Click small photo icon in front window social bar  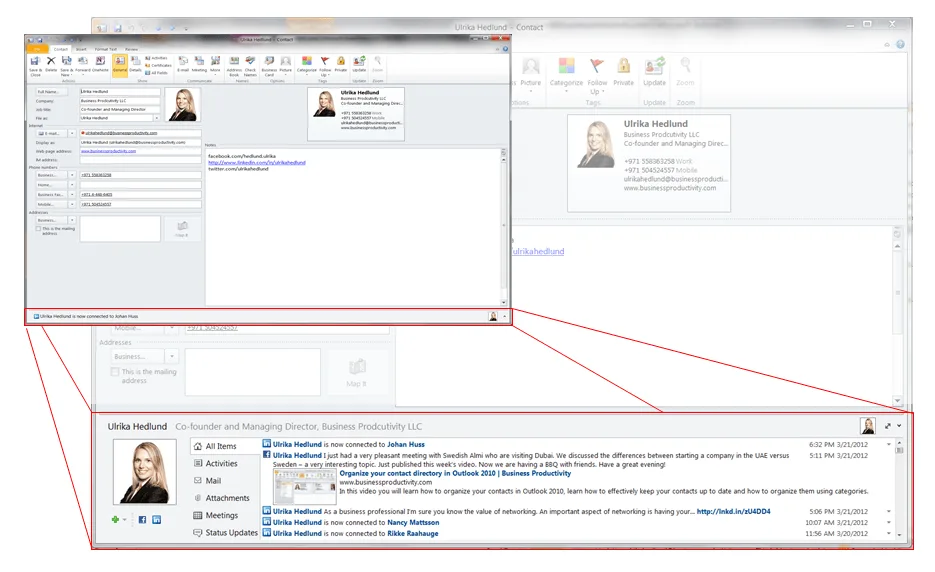click(x=493, y=316)
